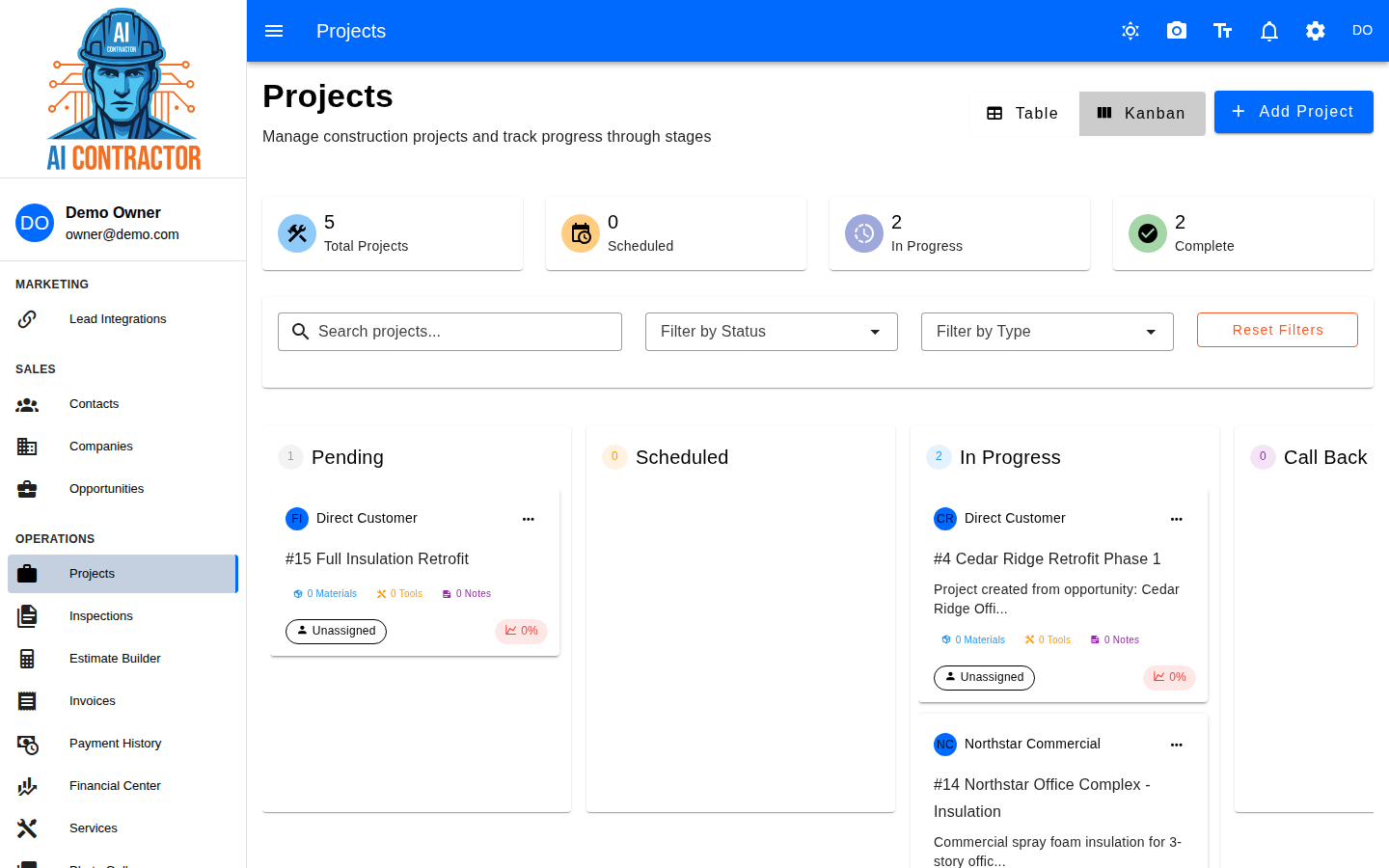This screenshot has height=868, width=1389.
Task: Click the Financial Center chart icon
Action: pyautogui.click(x=27, y=786)
